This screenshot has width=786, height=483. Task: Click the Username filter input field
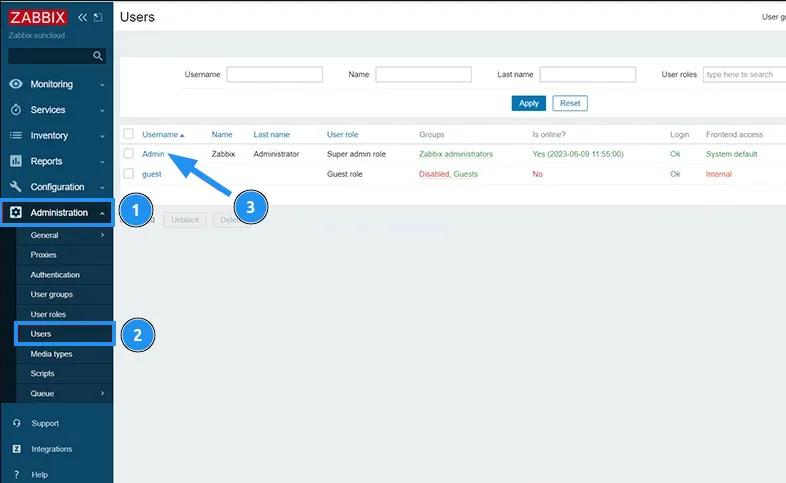coord(275,74)
